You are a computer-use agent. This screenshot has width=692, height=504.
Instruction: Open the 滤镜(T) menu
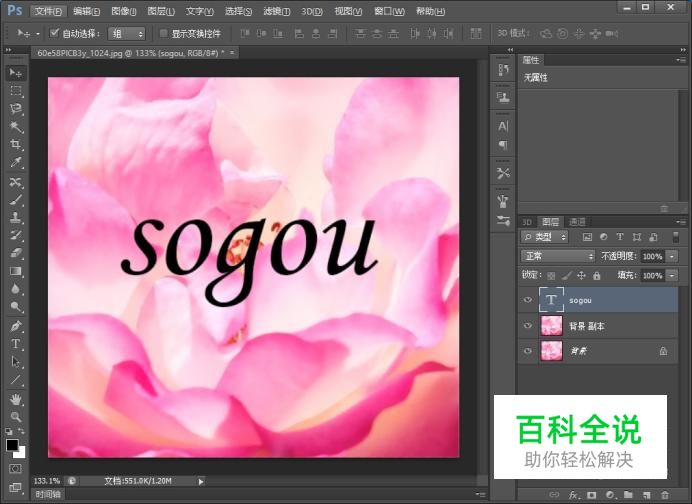point(277,11)
